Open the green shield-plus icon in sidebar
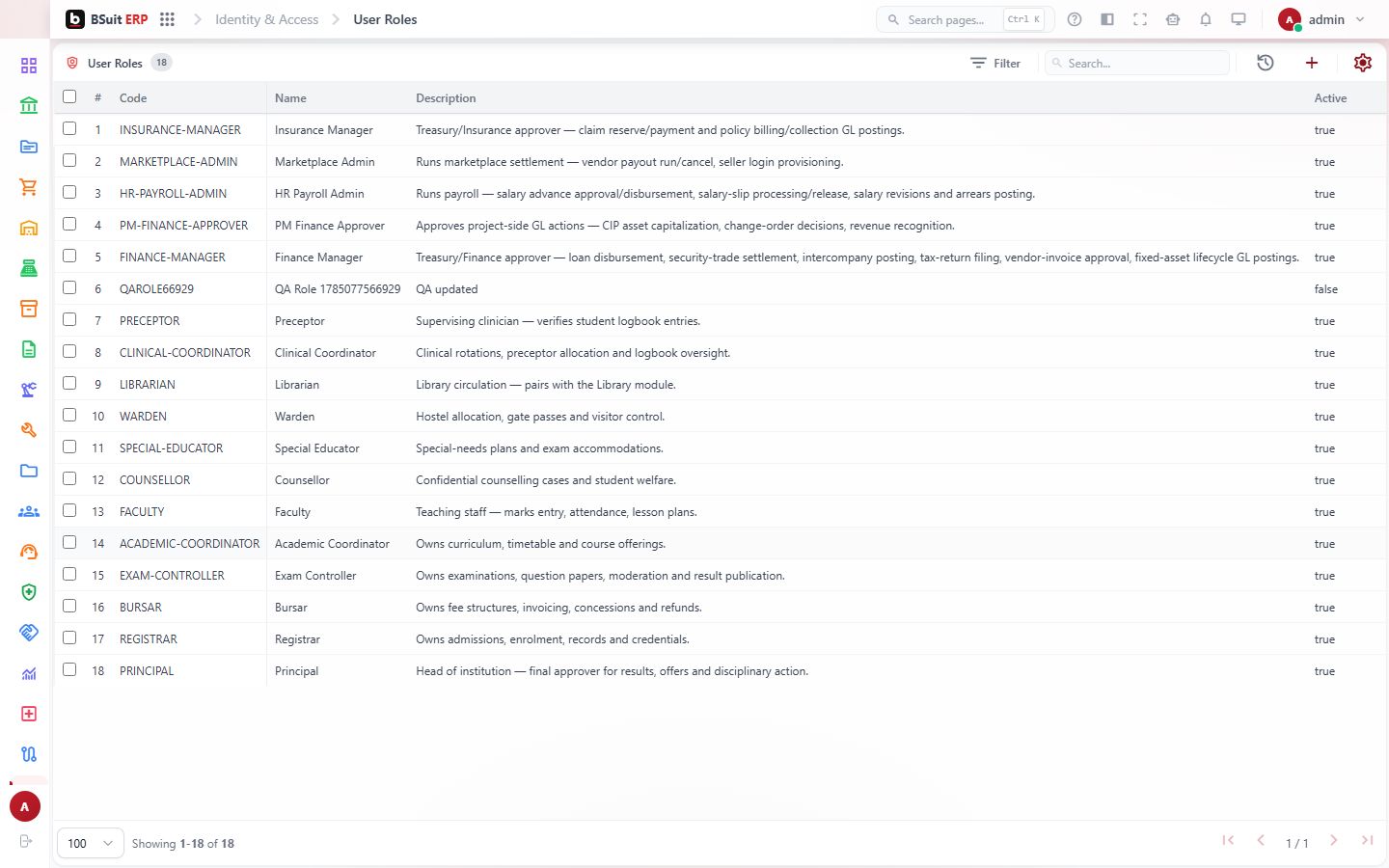 pos(29,592)
